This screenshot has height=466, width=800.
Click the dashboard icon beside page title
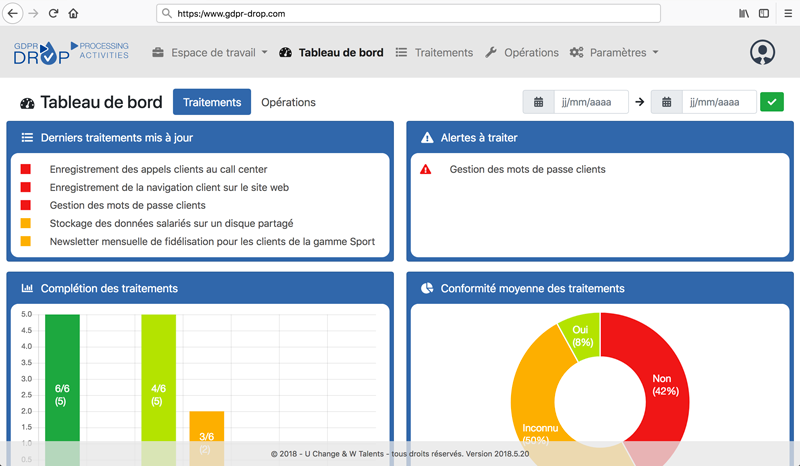coord(27,104)
